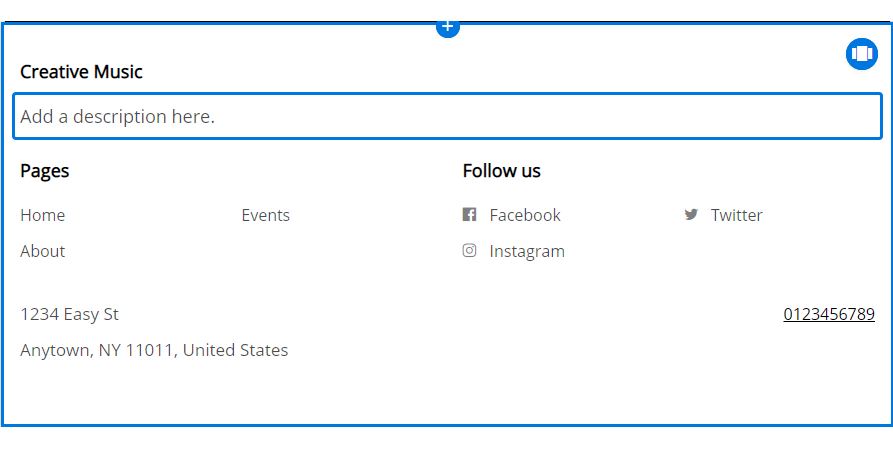Select the Anytown, NY 11011 address line
Screen dimensions: 893x449
tap(154, 350)
